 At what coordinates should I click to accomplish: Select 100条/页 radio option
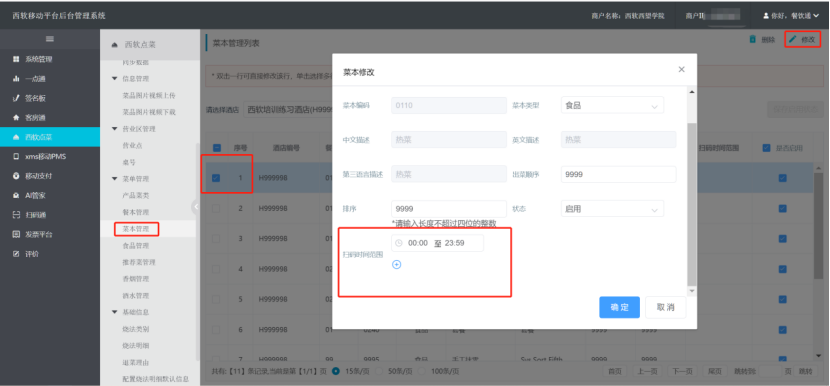[x=422, y=372]
